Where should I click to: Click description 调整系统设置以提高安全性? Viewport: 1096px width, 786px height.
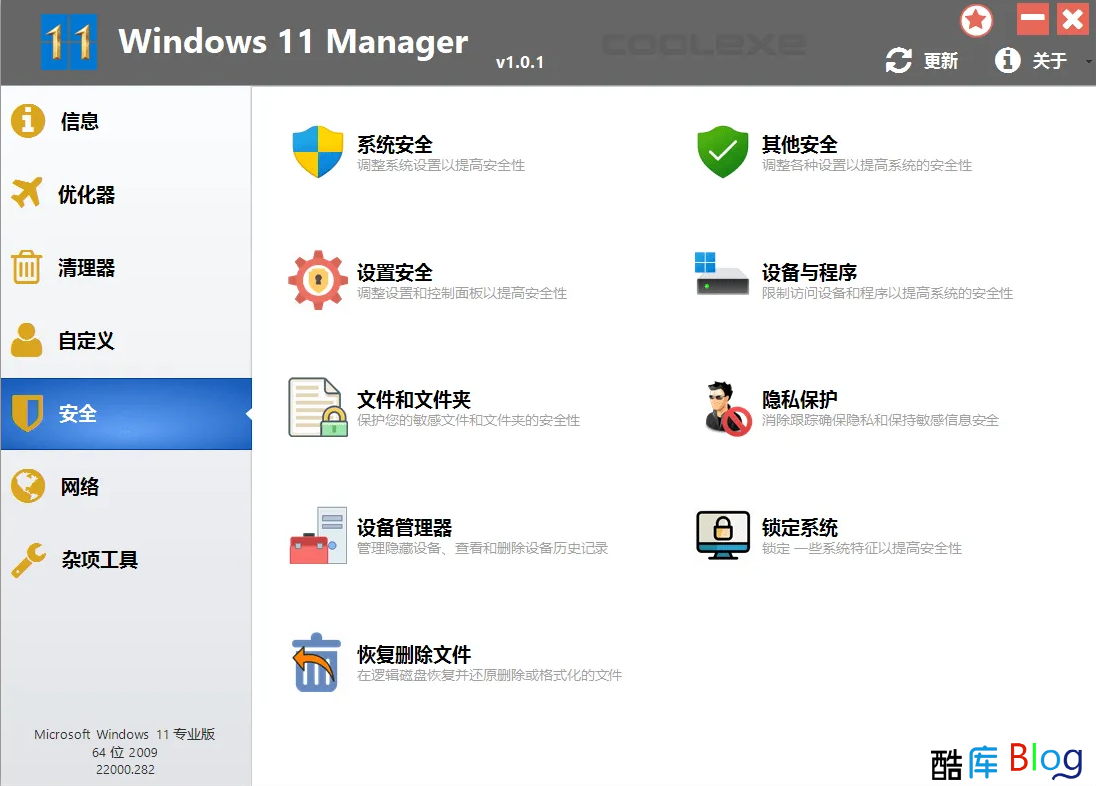point(441,165)
